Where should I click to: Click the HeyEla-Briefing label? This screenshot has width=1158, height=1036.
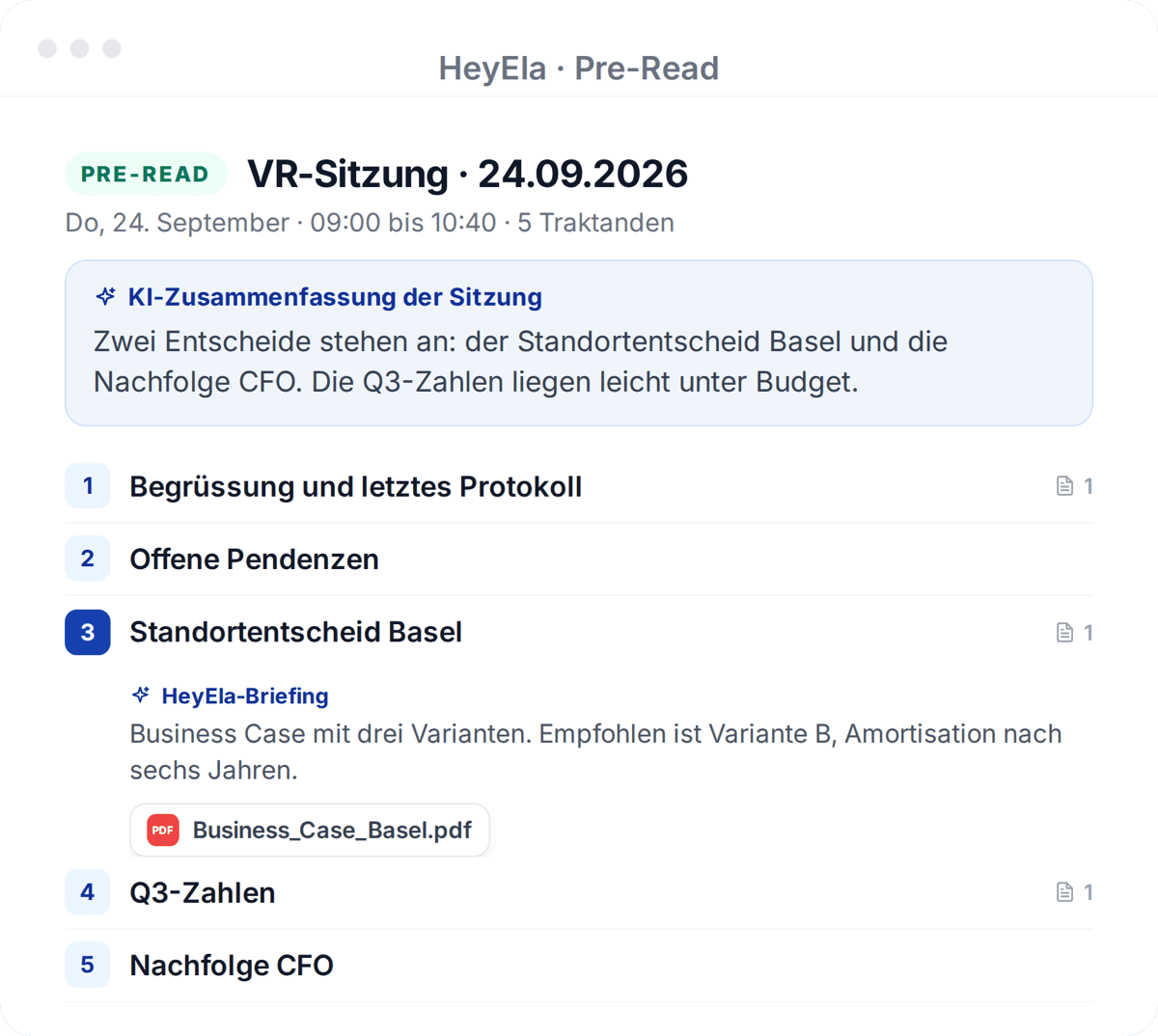coord(245,695)
